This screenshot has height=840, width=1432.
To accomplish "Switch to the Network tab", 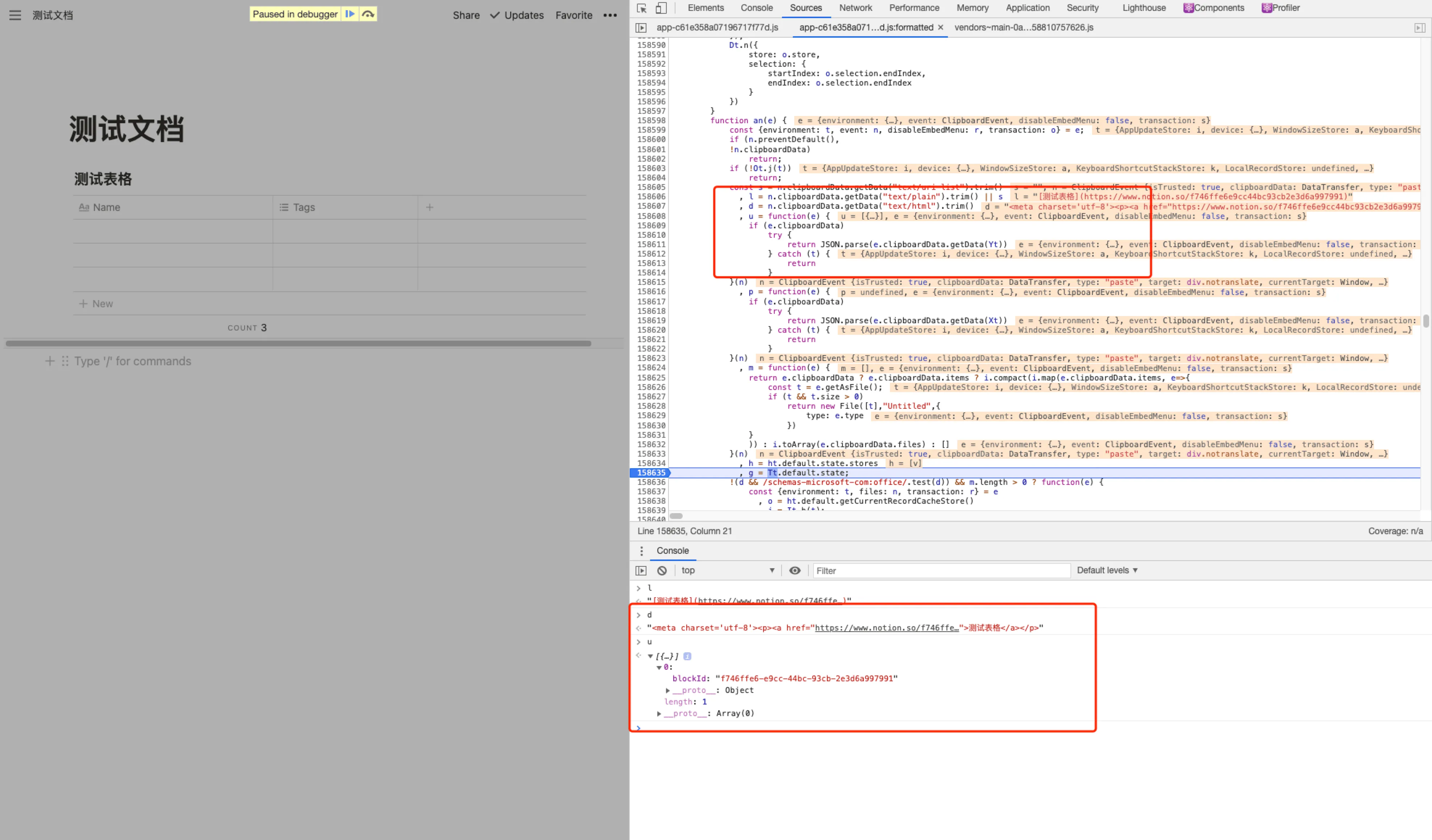I will 855,8.
